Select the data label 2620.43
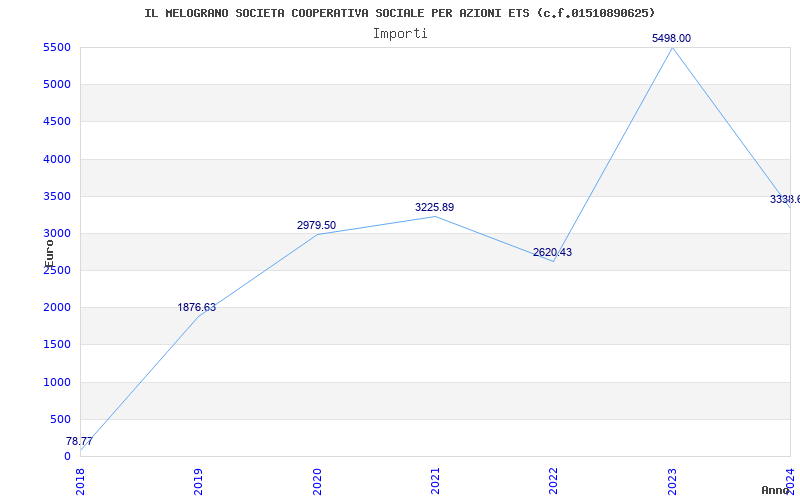This screenshot has width=800, height=500. point(553,252)
